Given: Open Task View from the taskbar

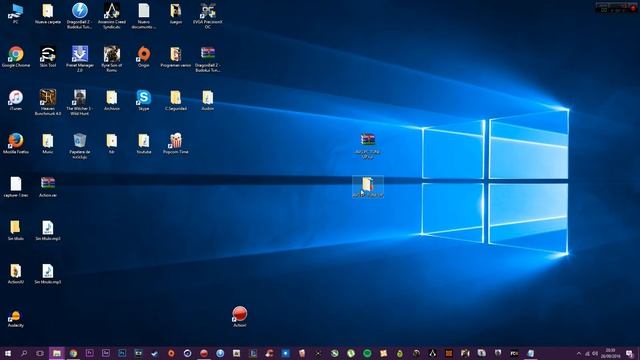Looking at the screenshot, I should [x=40, y=353].
